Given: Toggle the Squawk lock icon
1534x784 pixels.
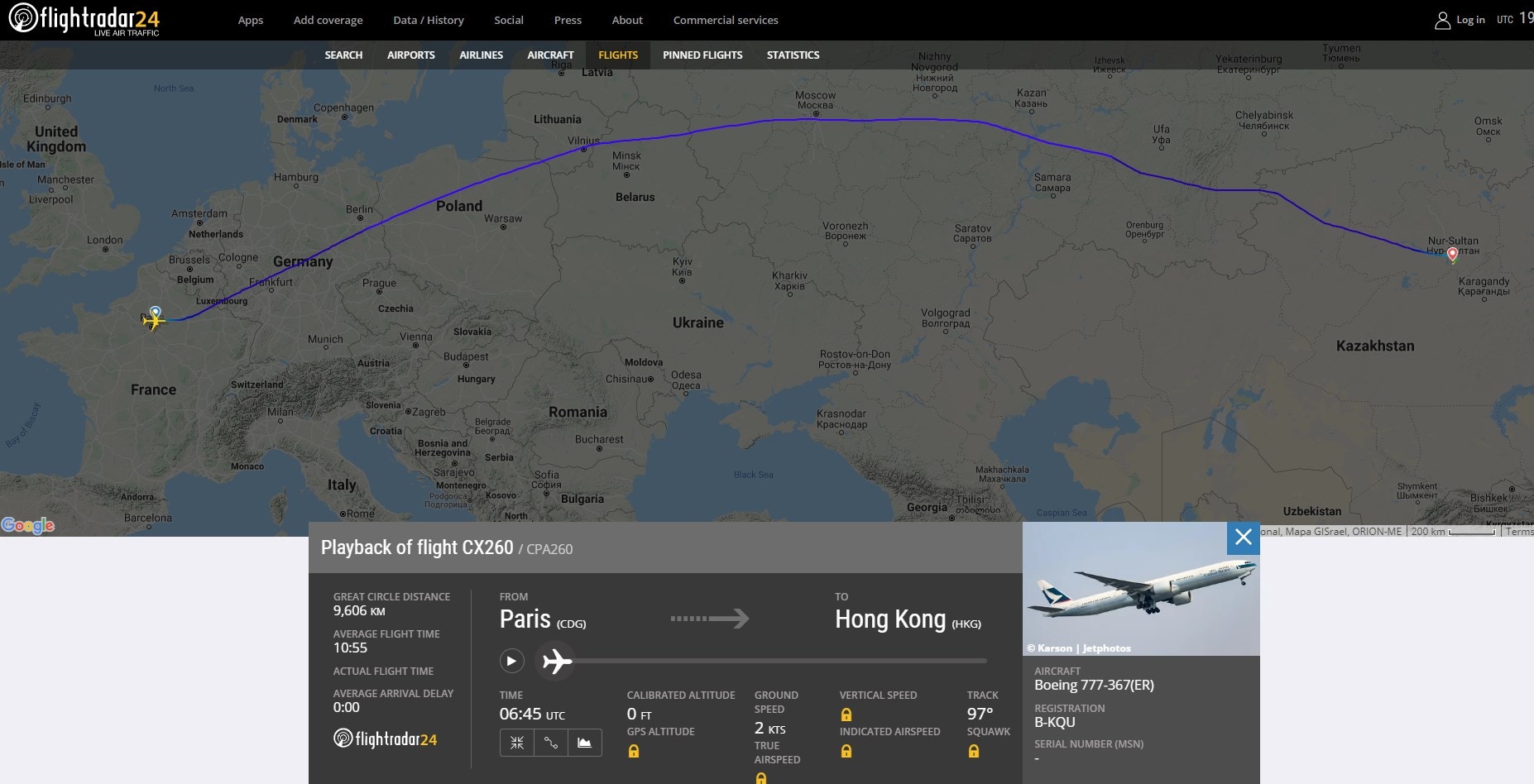Looking at the screenshot, I should pyautogui.click(x=972, y=750).
